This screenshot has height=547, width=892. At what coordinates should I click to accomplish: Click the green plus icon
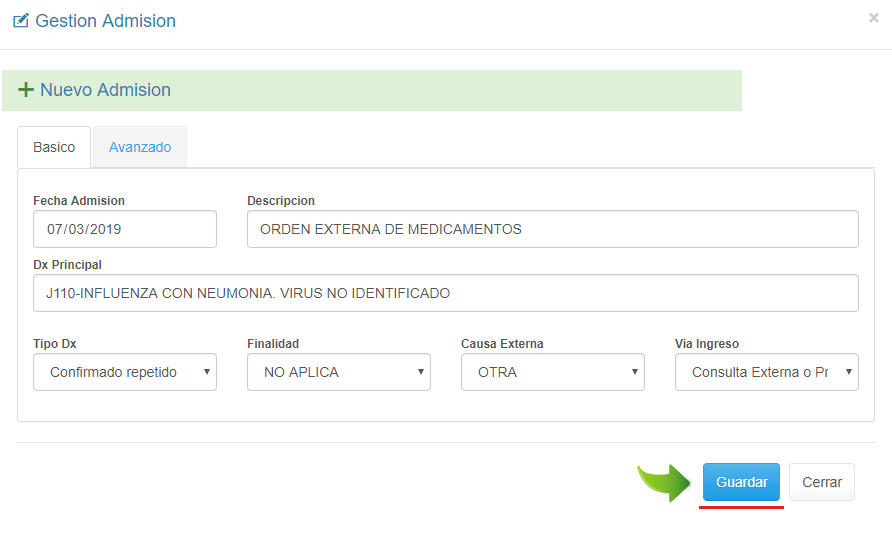point(26,90)
